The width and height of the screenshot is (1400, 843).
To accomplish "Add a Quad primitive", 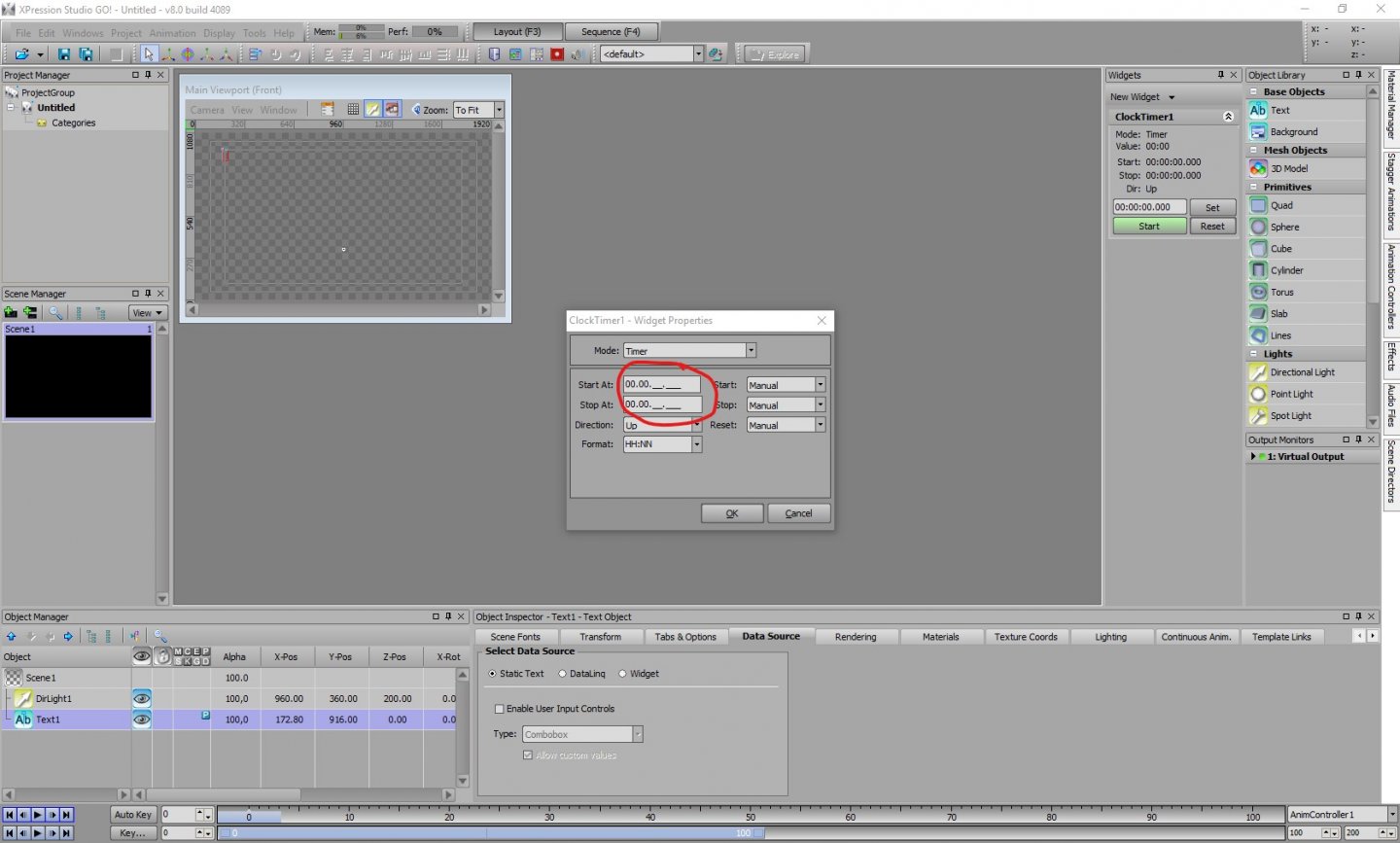I will [x=1307, y=206].
